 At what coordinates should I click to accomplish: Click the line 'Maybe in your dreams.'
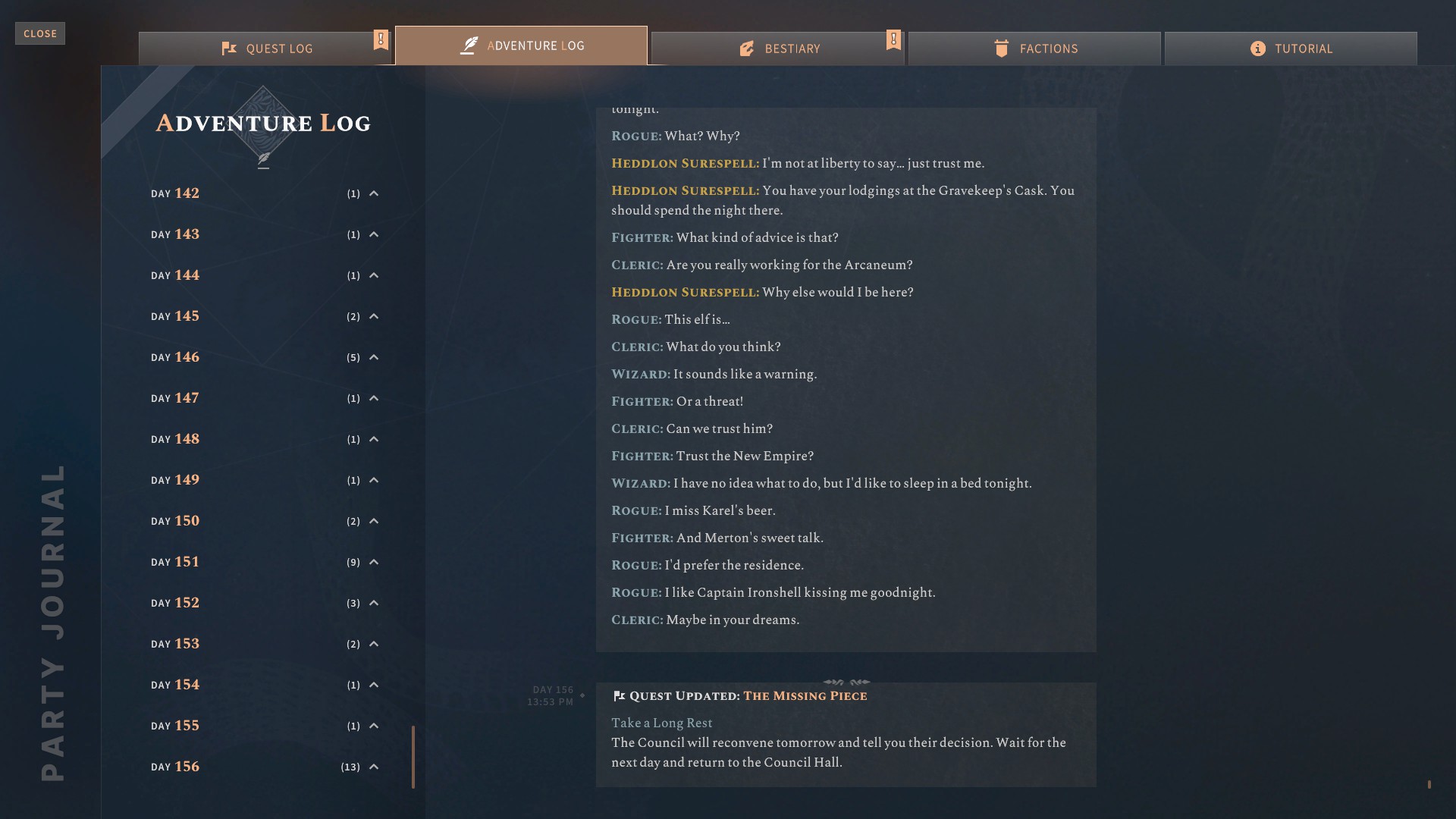click(733, 620)
